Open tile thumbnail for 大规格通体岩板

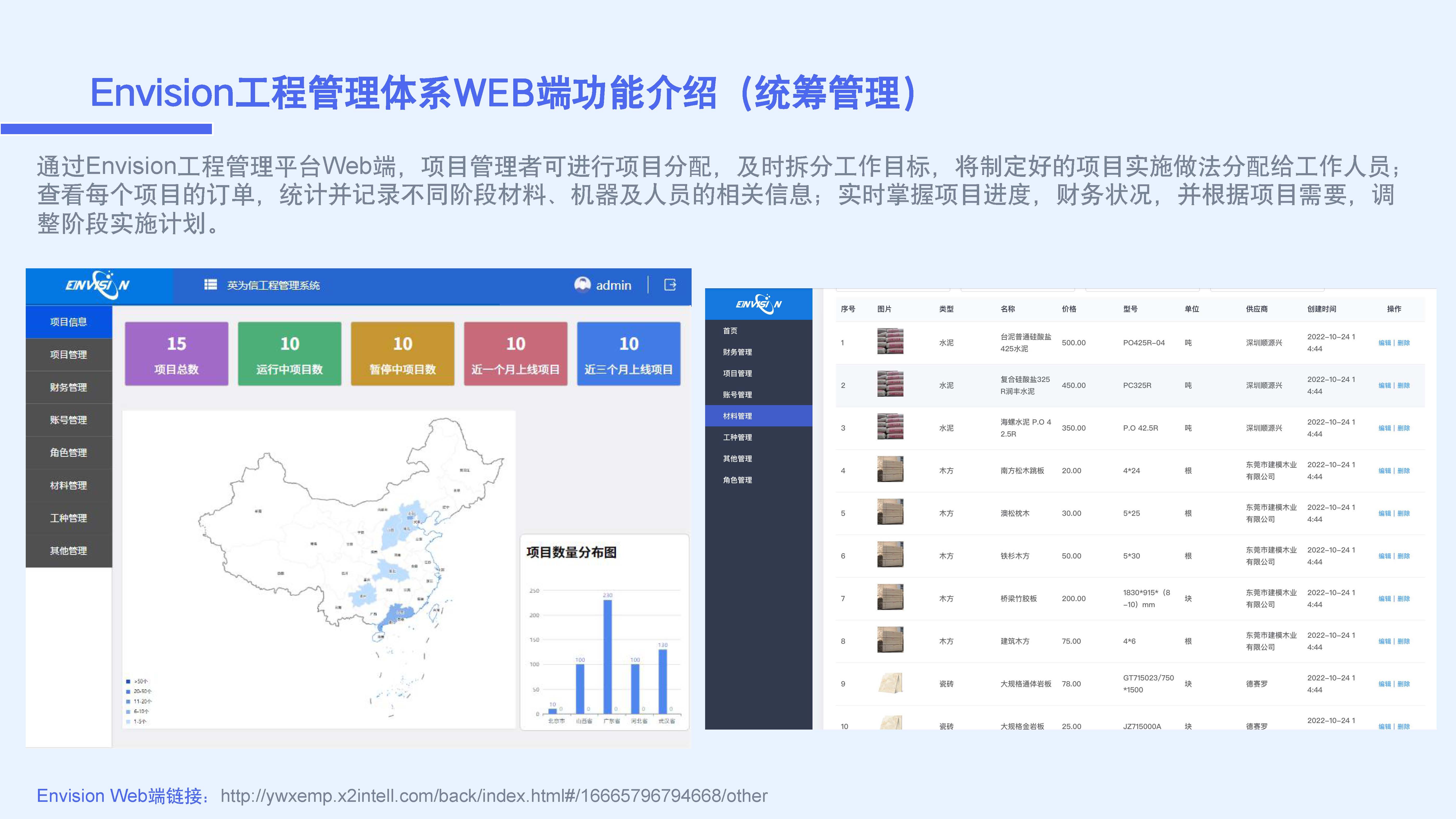[890, 683]
